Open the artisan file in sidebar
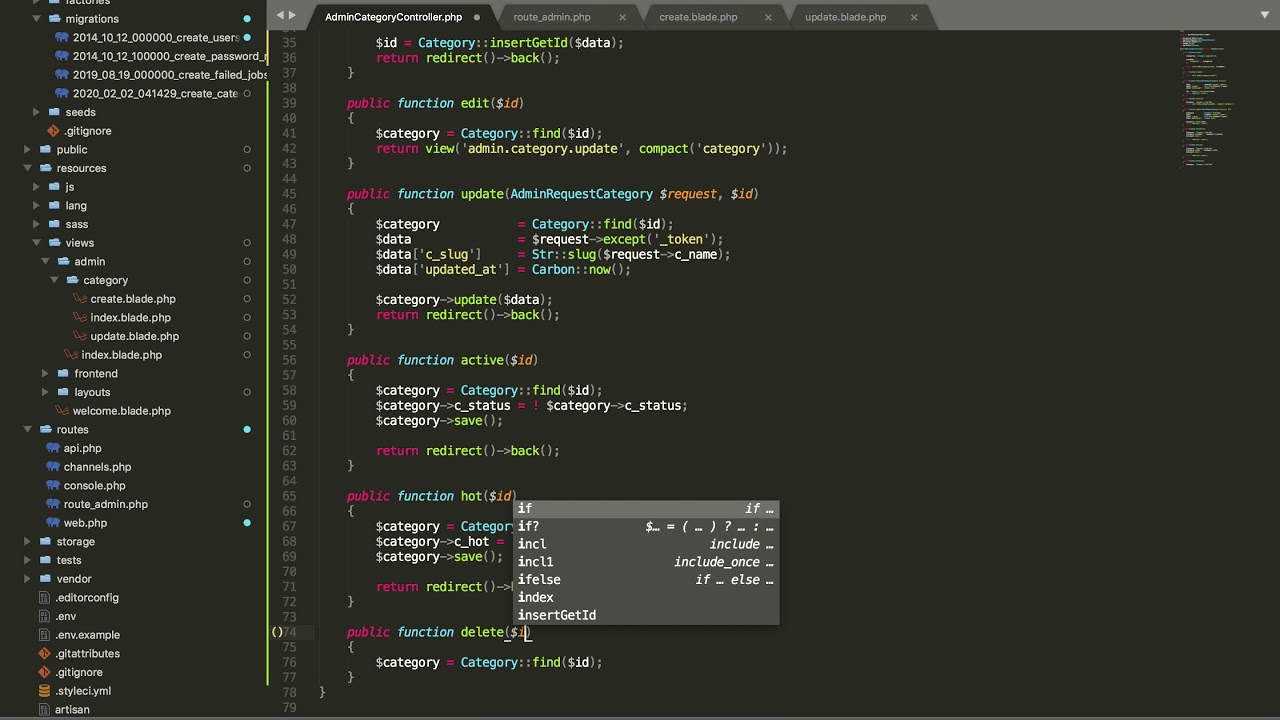 [x=72, y=710]
